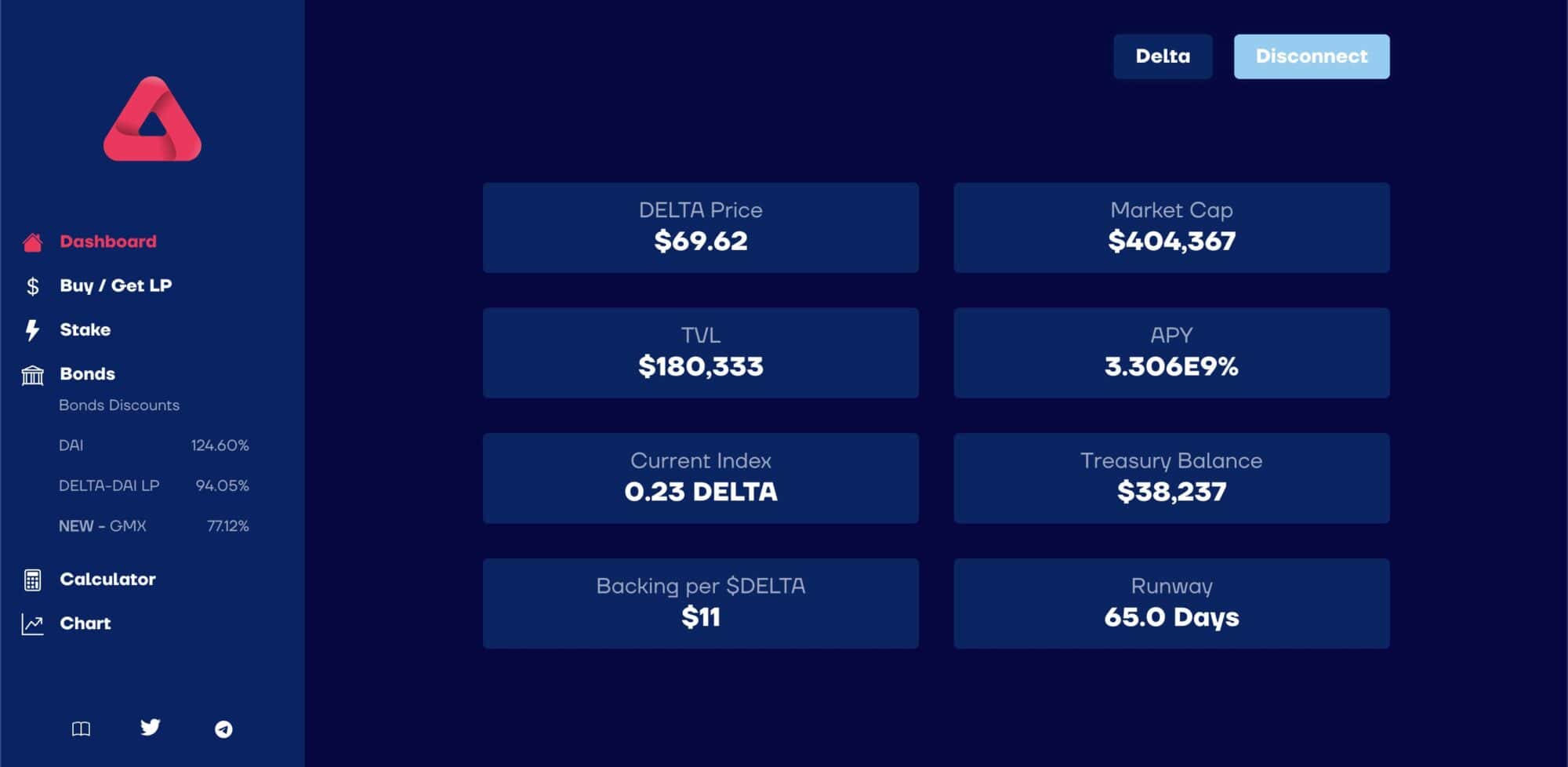Open the docs book icon
The width and height of the screenshot is (1568, 767).
coord(81,729)
